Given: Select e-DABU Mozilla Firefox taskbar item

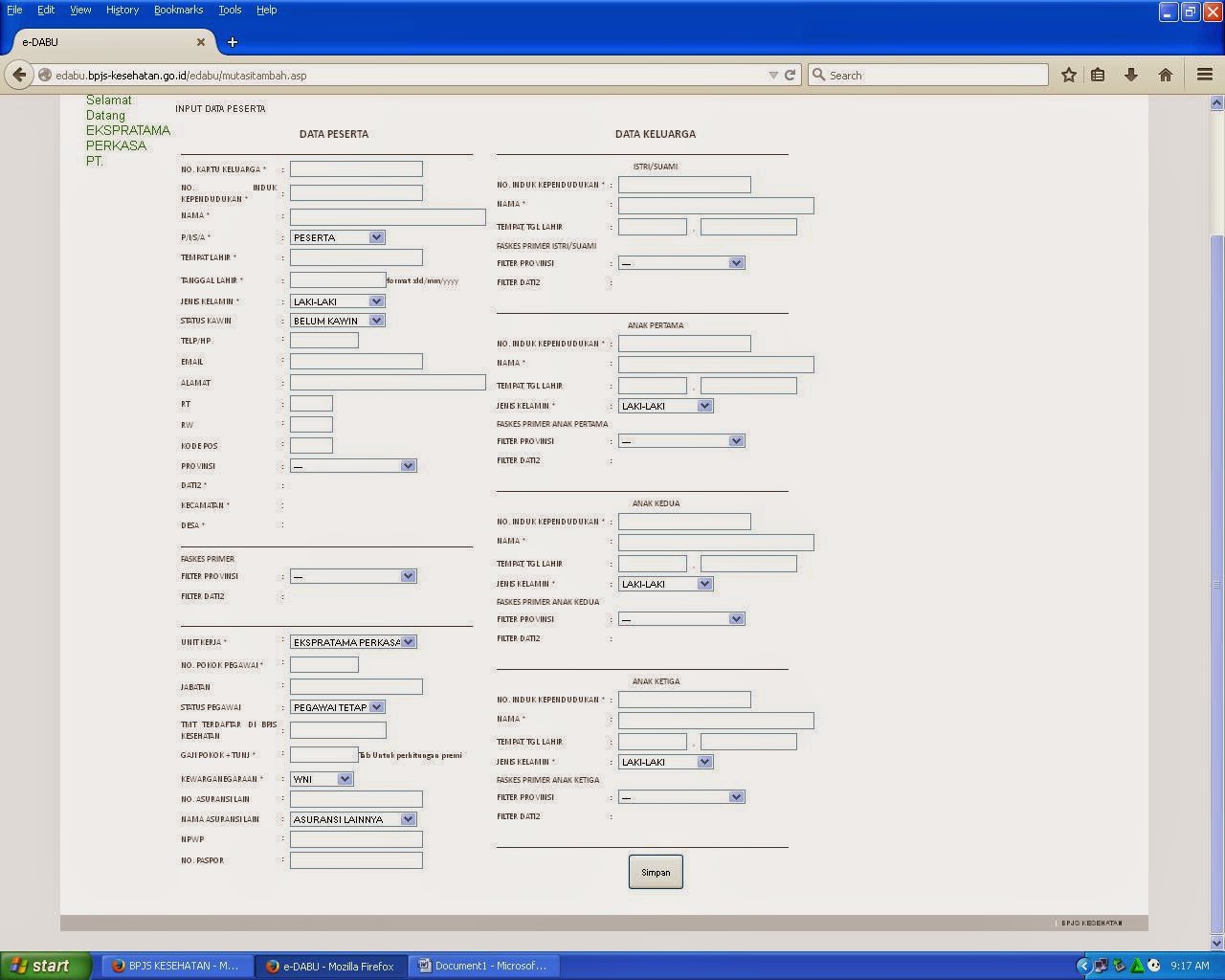Looking at the screenshot, I should pos(331,966).
